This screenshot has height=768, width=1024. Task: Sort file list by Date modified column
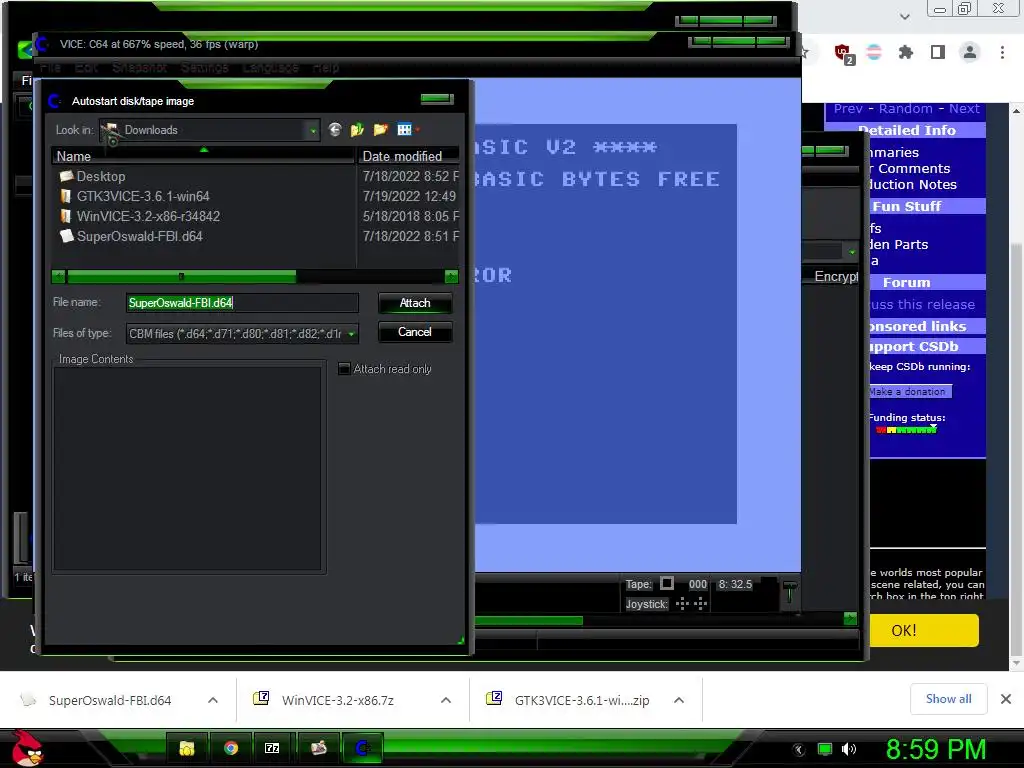pos(408,156)
